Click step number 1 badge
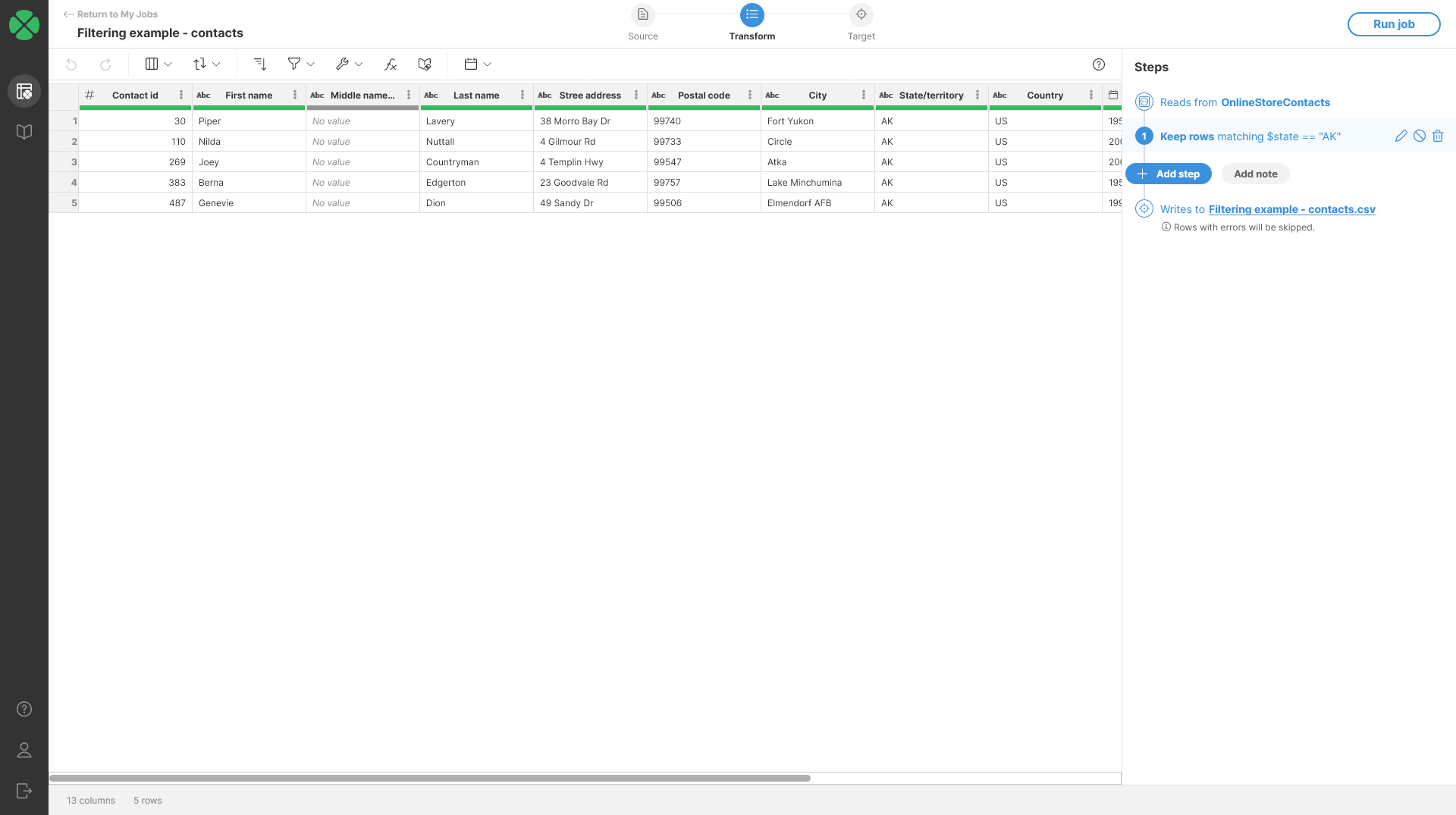This screenshot has width=1456, height=815. 1144,136
